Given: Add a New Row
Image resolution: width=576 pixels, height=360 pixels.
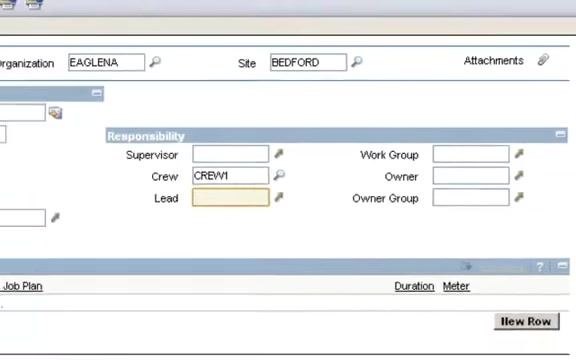Looking at the screenshot, I should point(526,321).
